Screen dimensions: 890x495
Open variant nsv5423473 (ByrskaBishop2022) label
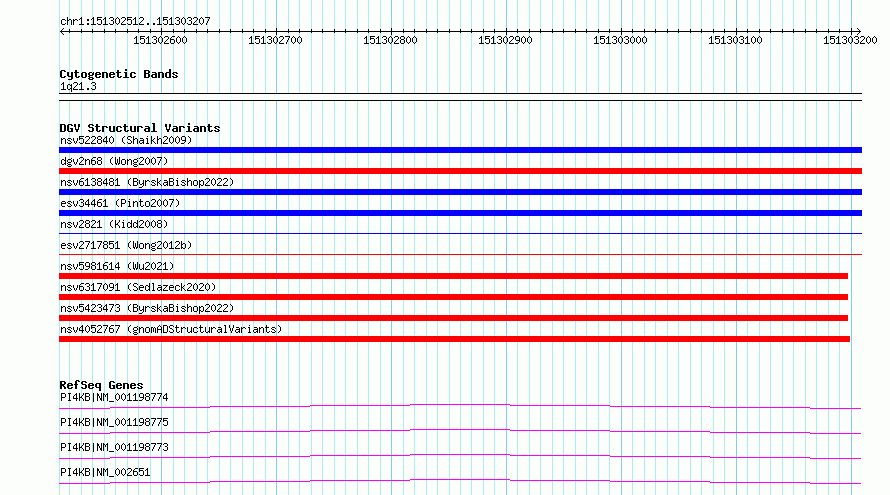point(147,308)
